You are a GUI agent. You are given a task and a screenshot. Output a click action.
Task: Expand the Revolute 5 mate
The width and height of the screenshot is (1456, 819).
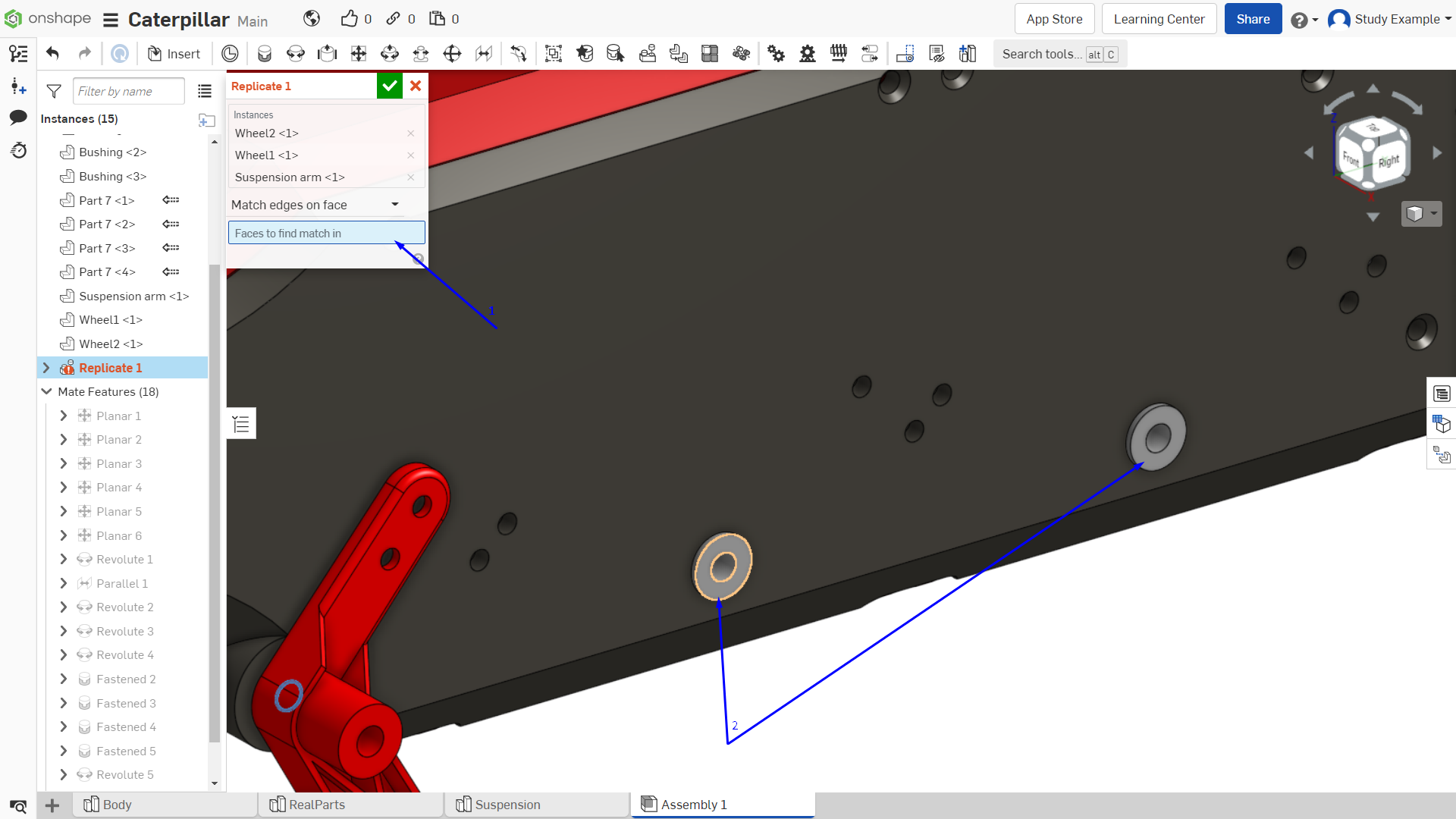pyautogui.click(x=64, y=775)
